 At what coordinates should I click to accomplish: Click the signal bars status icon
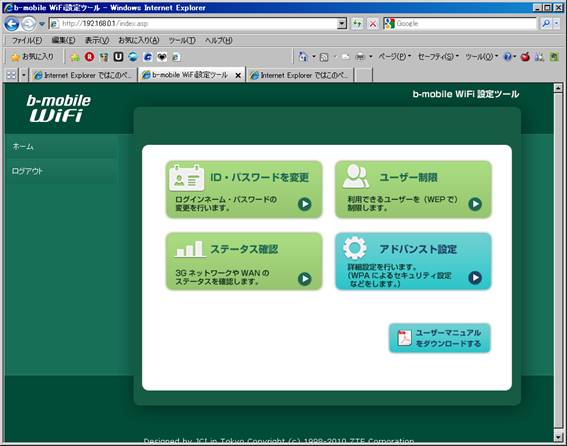[x=189, y=249]
